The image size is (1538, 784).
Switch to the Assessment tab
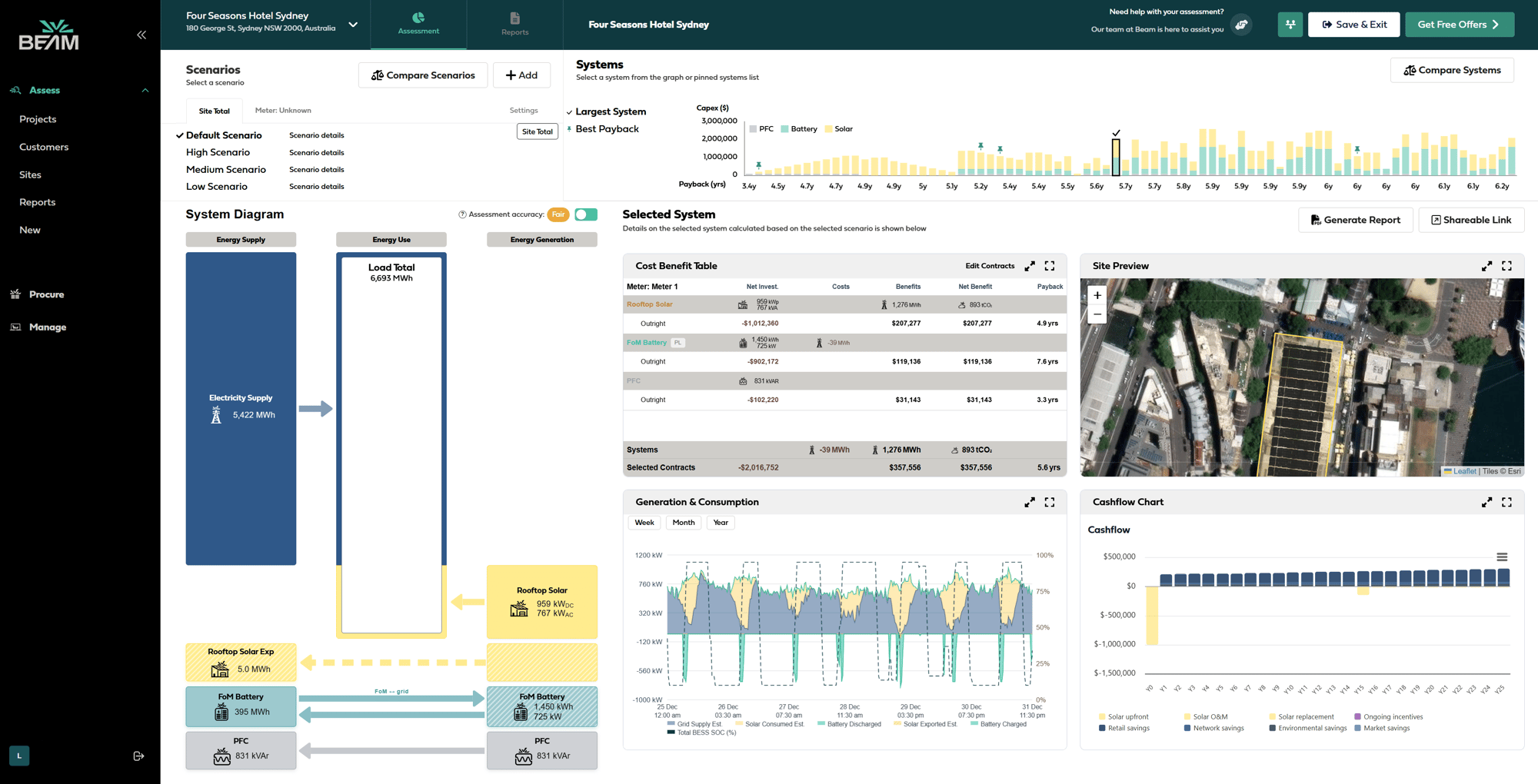click(418, 25)
